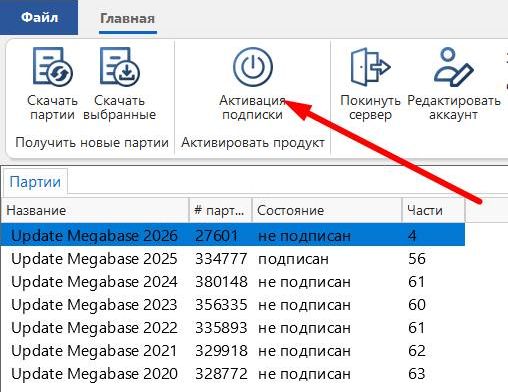Click the game count 335893
Screen dimensions: 508x392
point(221,328)
